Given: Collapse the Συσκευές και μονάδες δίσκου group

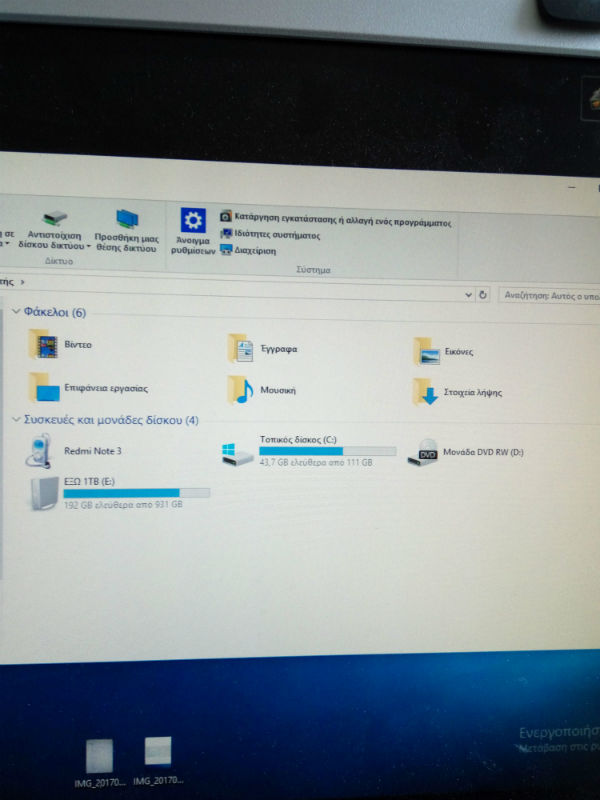Looking at the screenshot, I should tap(16, 419).
